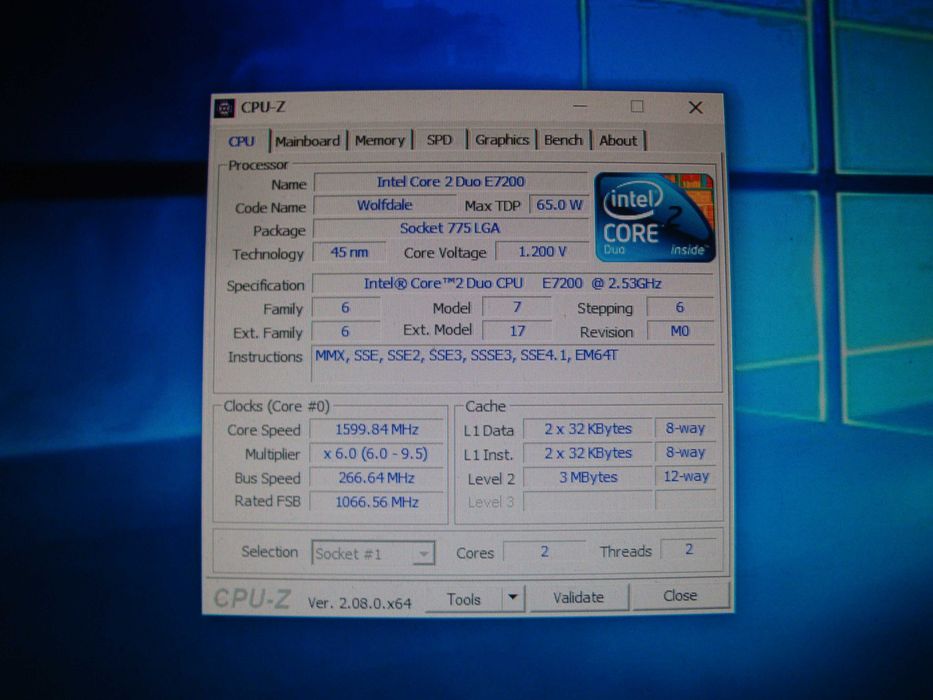Click the Stepping value field
This screenshot has height=700, width=933.
(680, 307)
